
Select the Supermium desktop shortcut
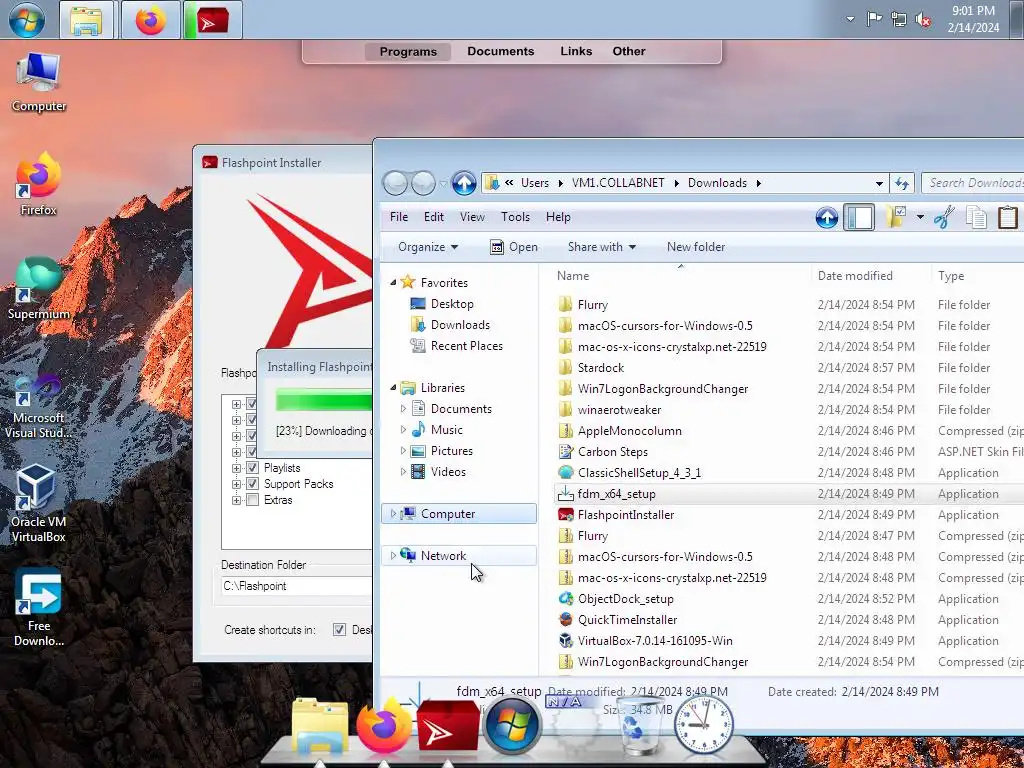(x=39, y=289)
